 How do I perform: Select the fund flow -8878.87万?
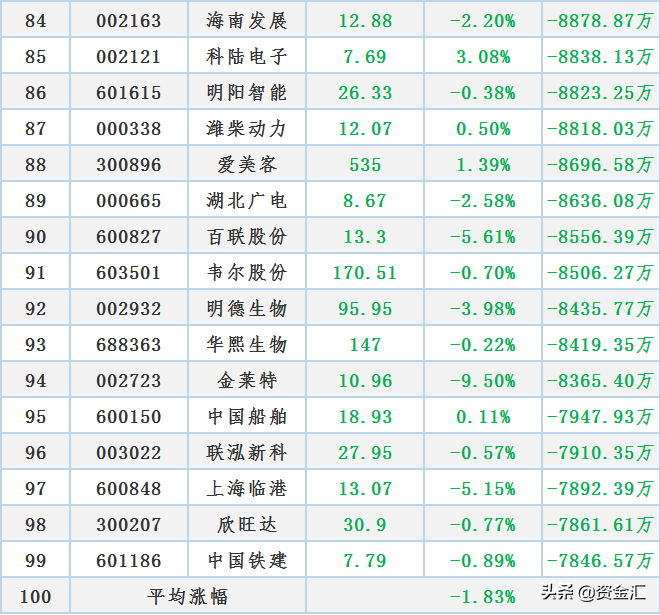coord(600,21)
